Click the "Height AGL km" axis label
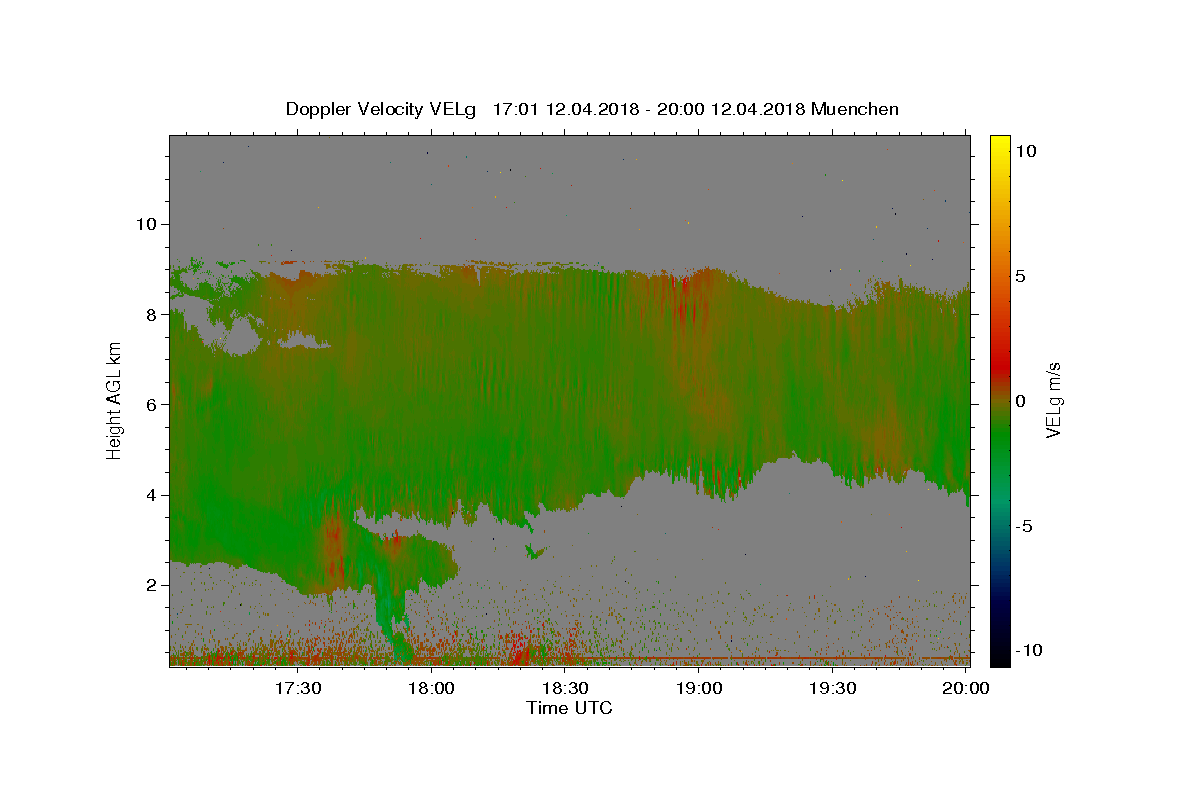The width and height of the screenshot is (1200, 800). 114,400
